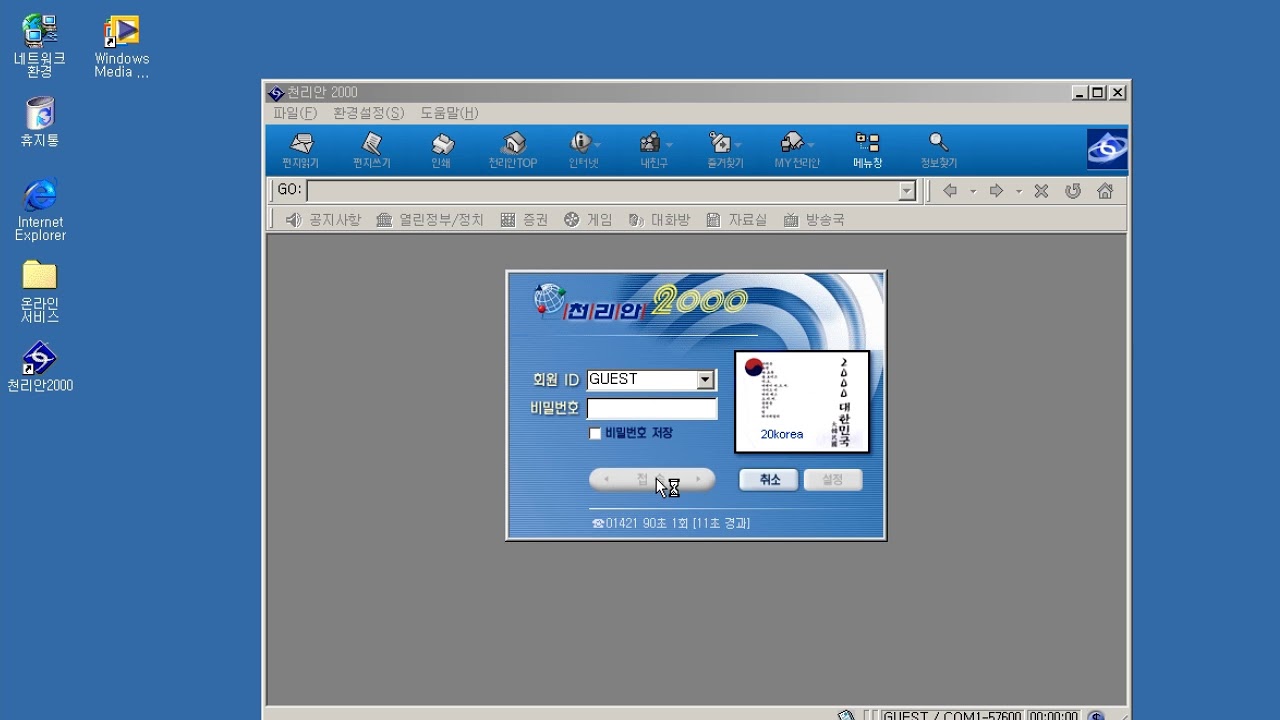Select the Windows Media desktop shortcut

122,46
